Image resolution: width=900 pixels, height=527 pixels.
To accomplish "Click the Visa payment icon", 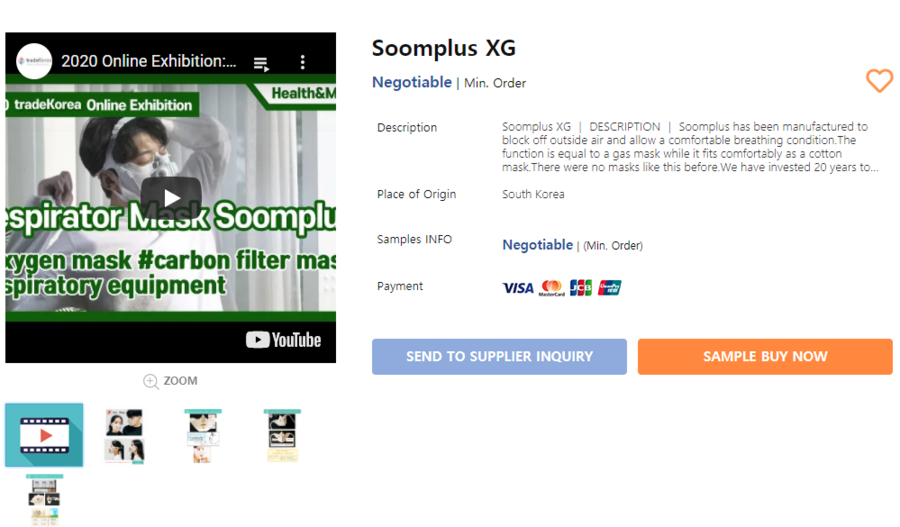I will [x=518, y=288].
